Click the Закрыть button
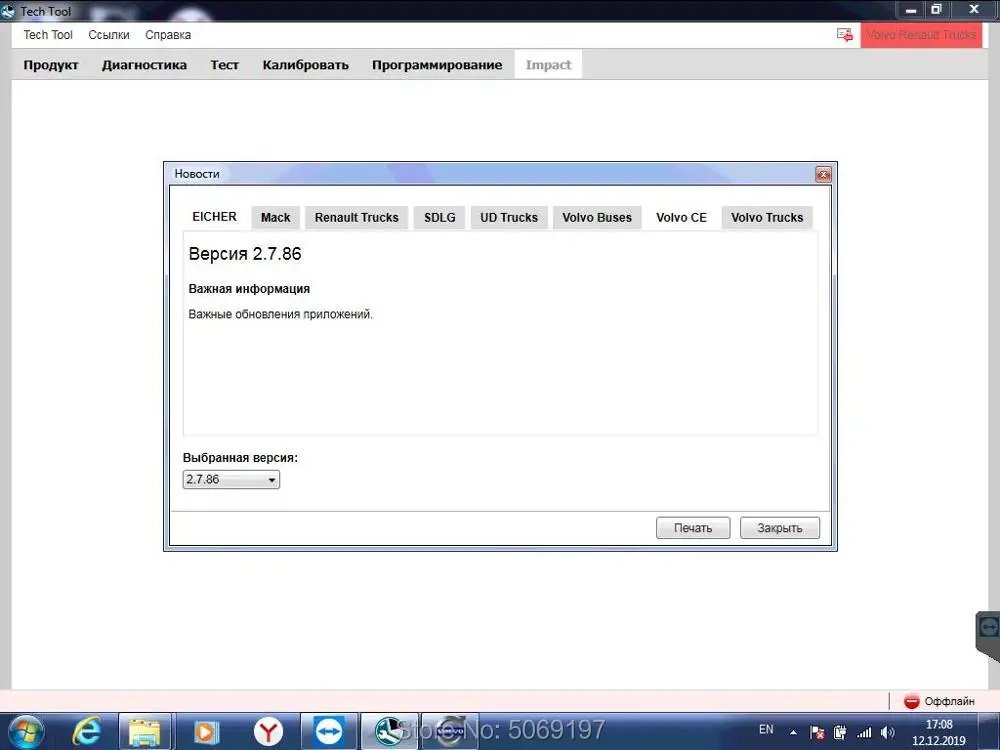Screen dimensions: 1000x750 coord(779,528)
